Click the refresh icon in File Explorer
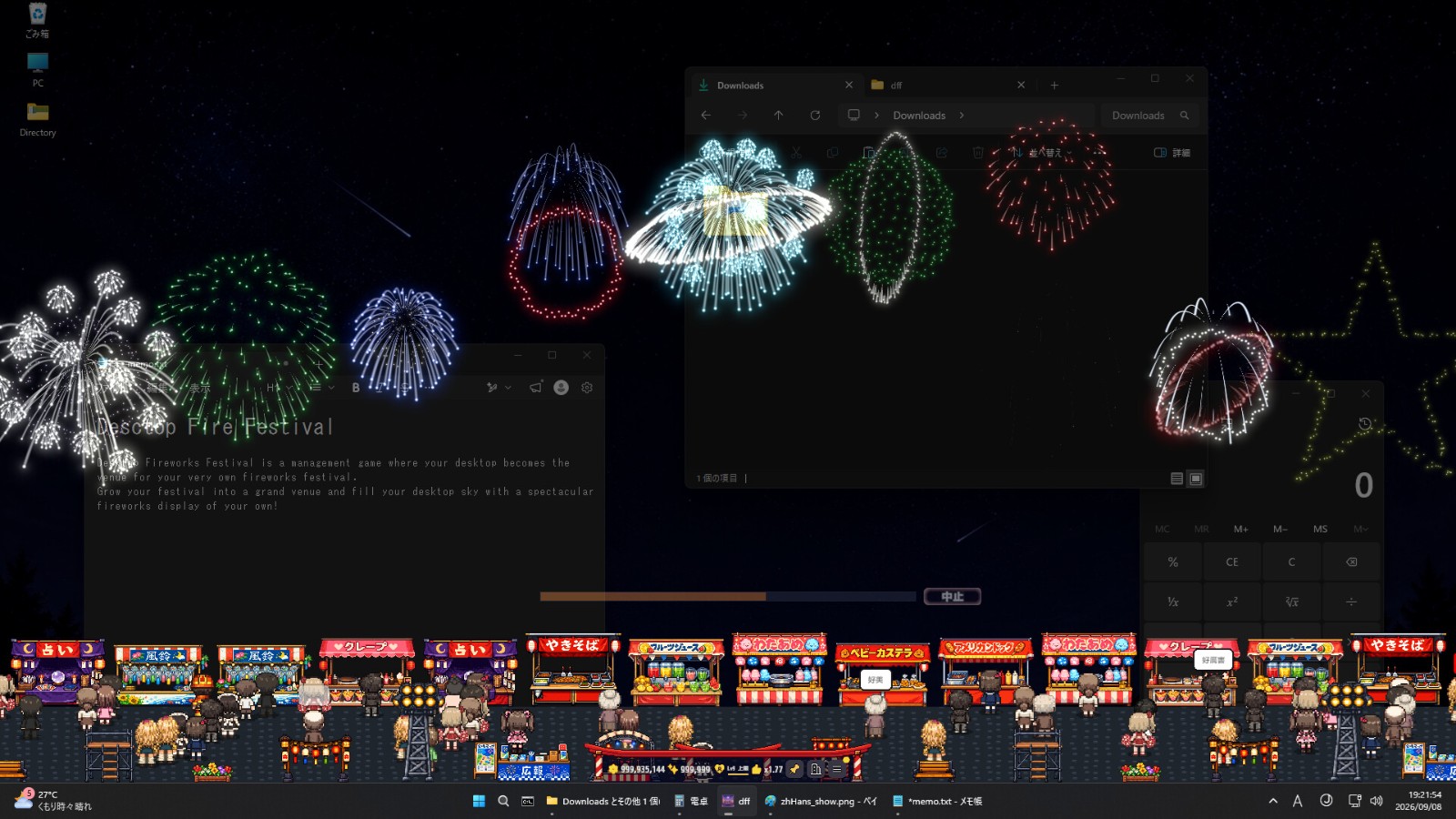 [x=815, y=116]
